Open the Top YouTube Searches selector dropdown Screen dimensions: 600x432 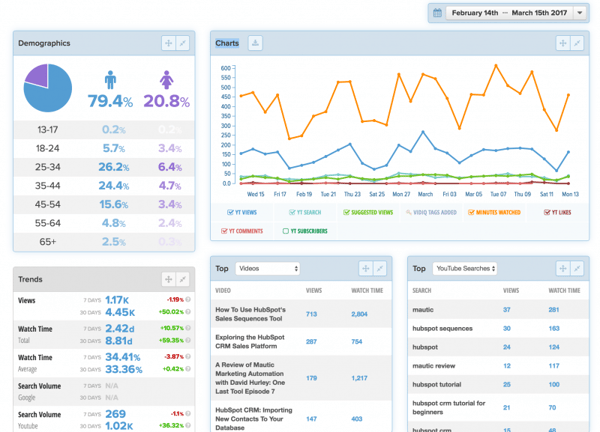[x=465, y=269]
